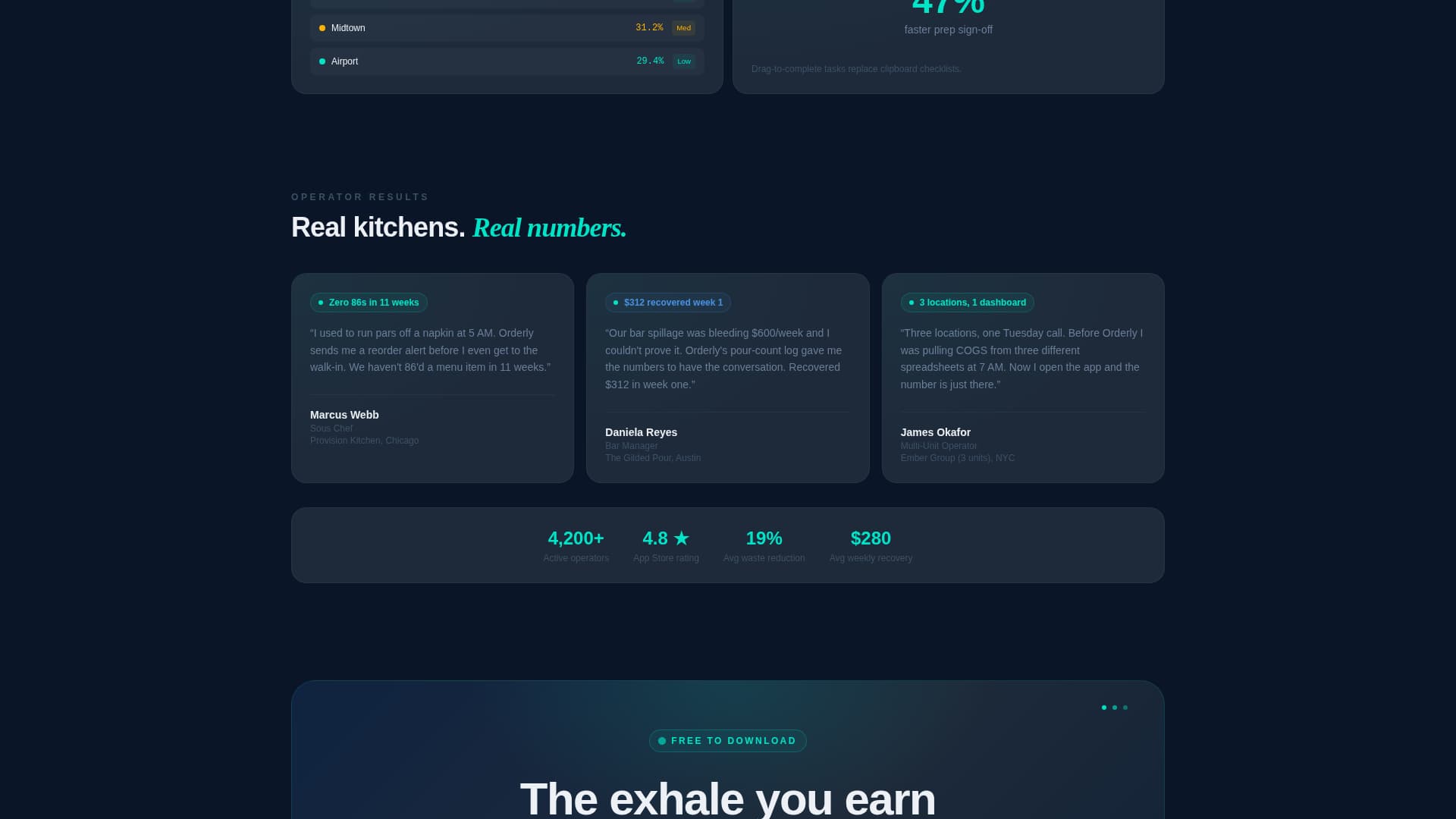This screenshot has height=819, width=1456.
Task: Click the name Marcus Webb
Action: click(344, 415)
